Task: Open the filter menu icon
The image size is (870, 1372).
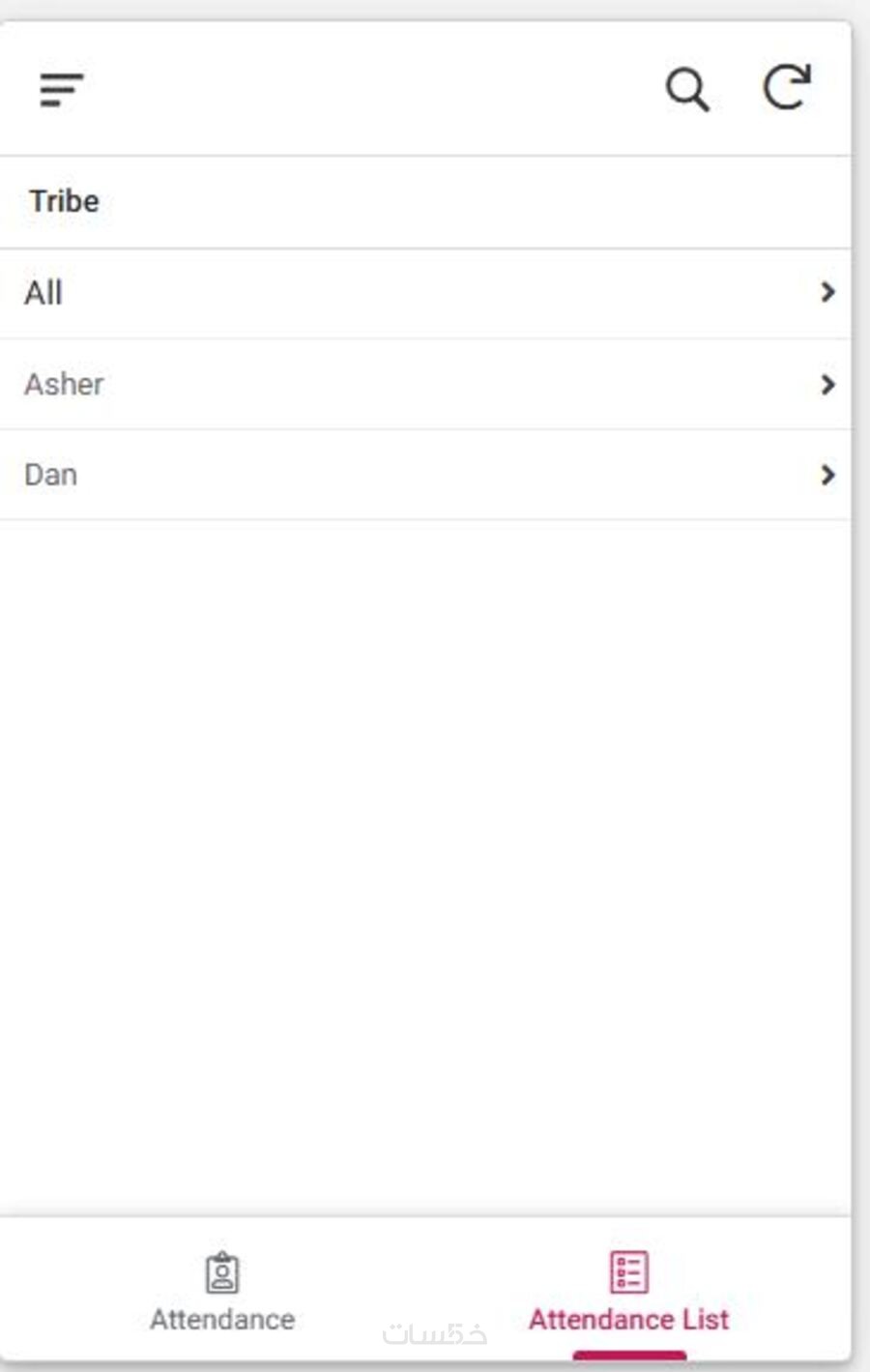Action: pos(62,90)
